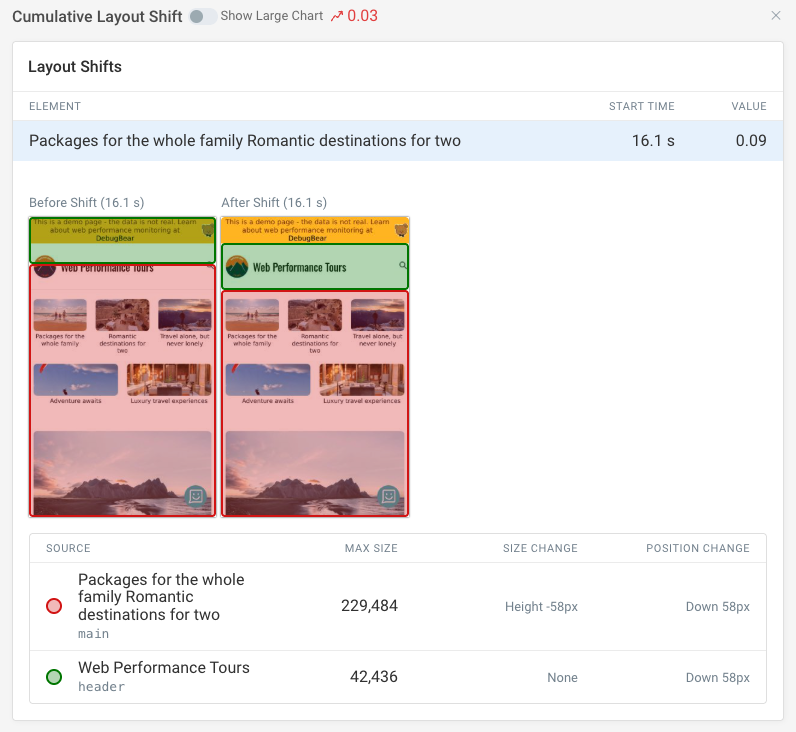
Task: Toggle the Show Large Chart switch
Action: coord(202,17)
